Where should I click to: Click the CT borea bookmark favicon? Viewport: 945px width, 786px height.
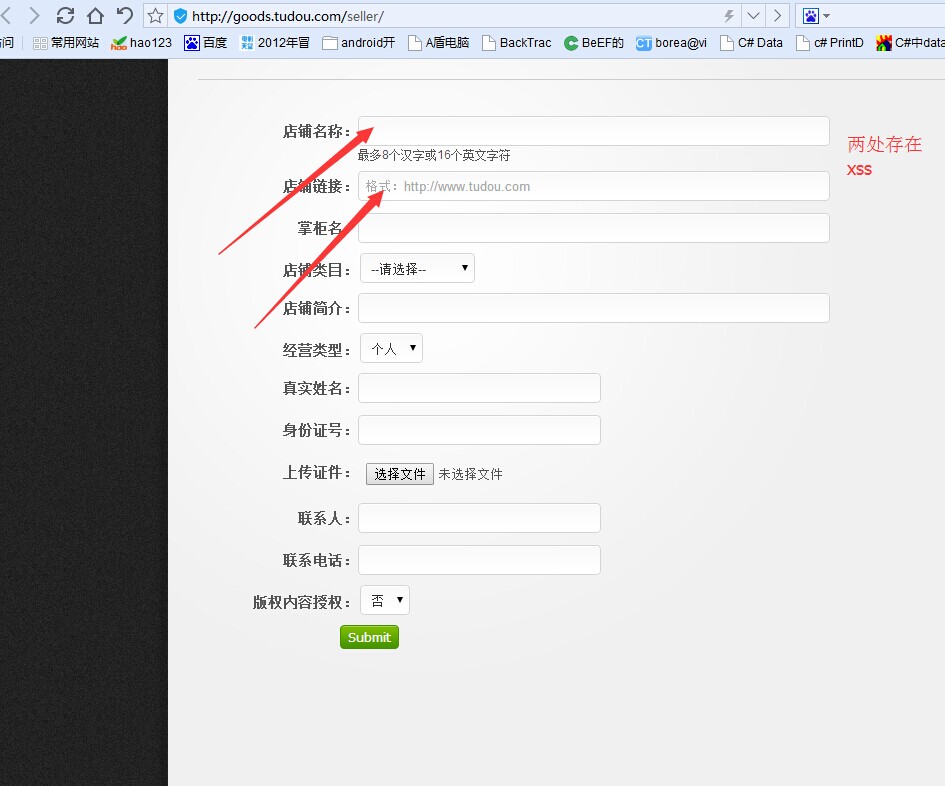point(644,43)
